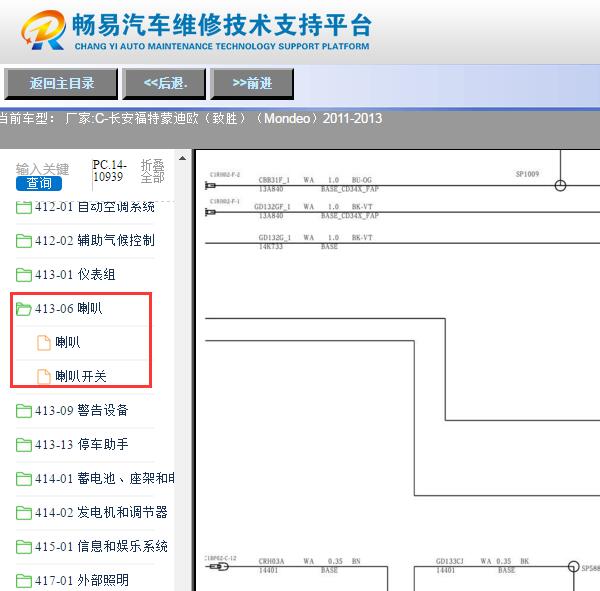Open the 喇叭开关 document page

click(x=80, y=376)
